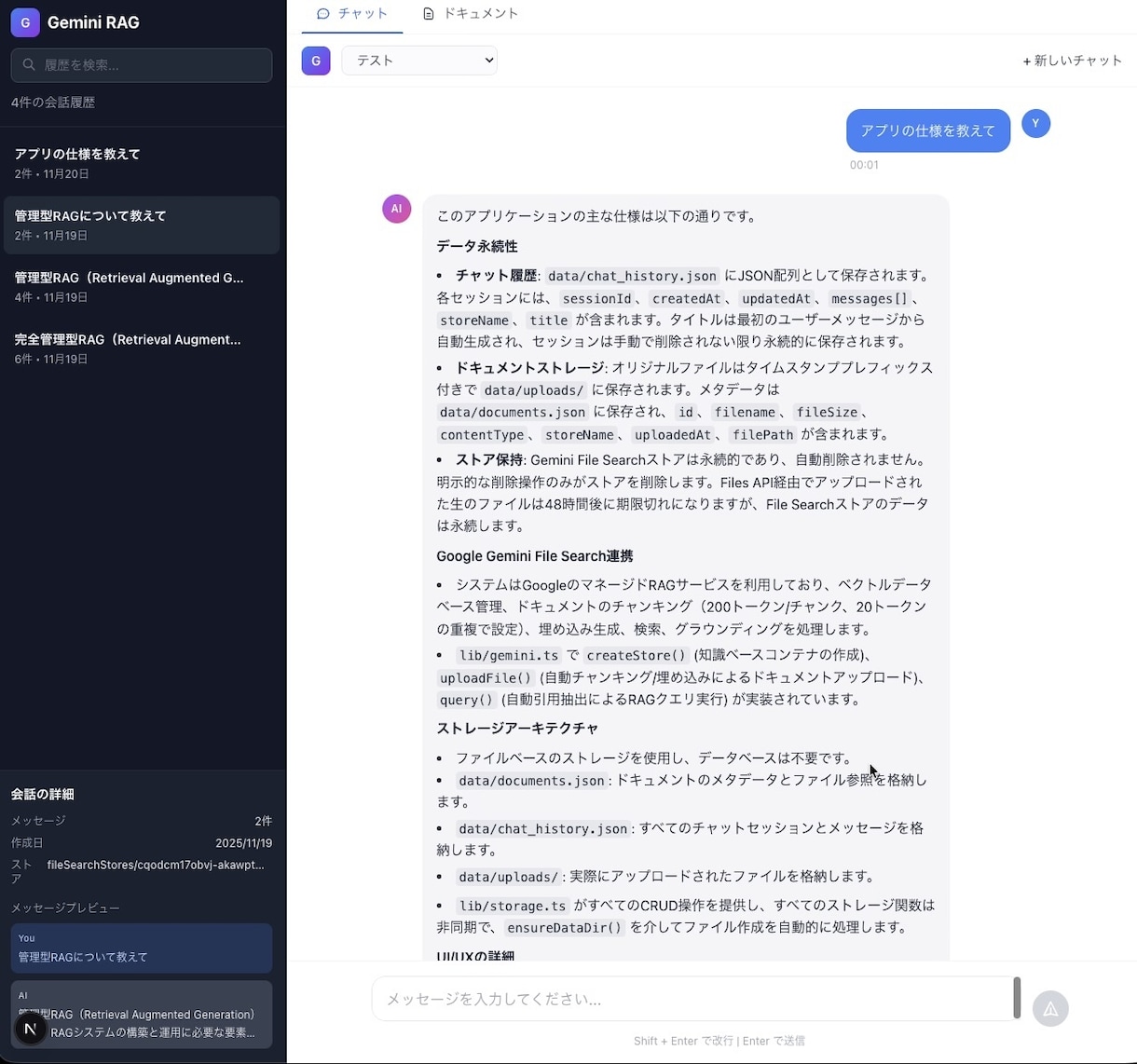
Task: Open the テスト store dropdown
Action: click(419, 61)
